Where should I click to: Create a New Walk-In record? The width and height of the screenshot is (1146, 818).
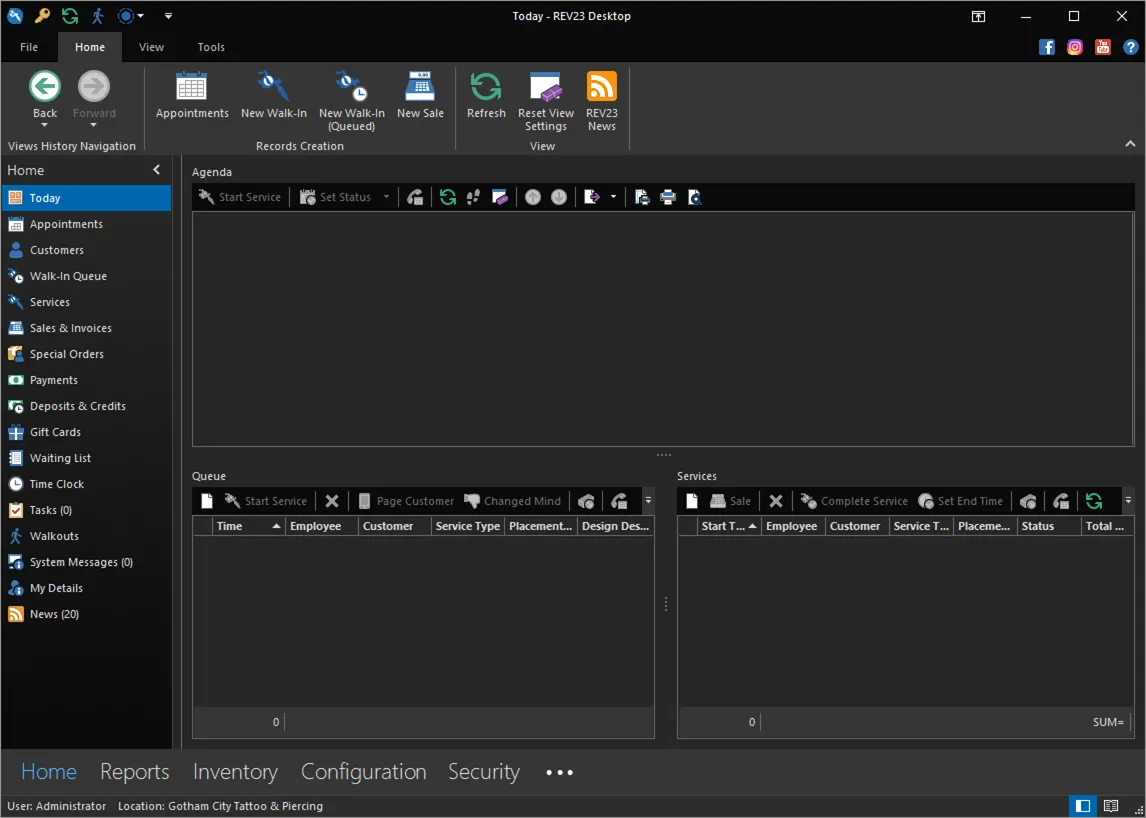pyautogui.click(x=274, y=95)
